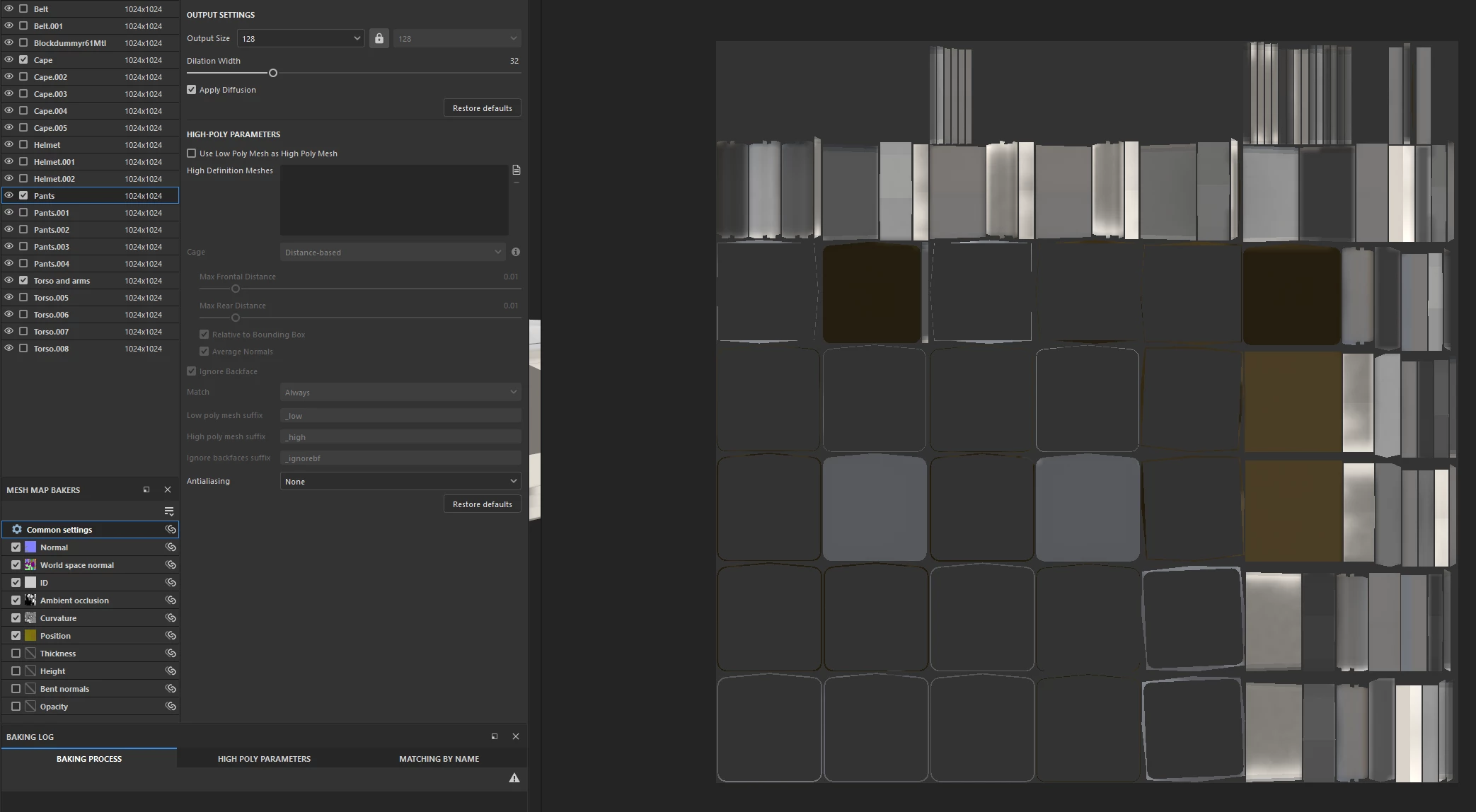Screen dimensions: 1476x812
Task: Click the High Definition Meshes file icon
Action: pyautogui.click(x=517, y=170)
